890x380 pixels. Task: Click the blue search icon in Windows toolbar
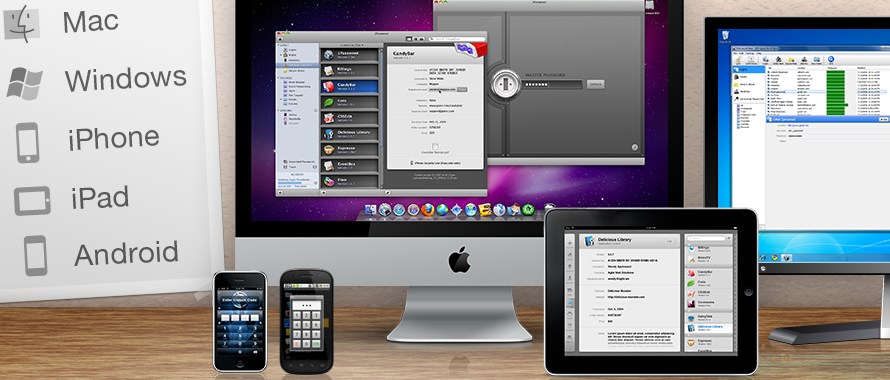coord(830,59)
